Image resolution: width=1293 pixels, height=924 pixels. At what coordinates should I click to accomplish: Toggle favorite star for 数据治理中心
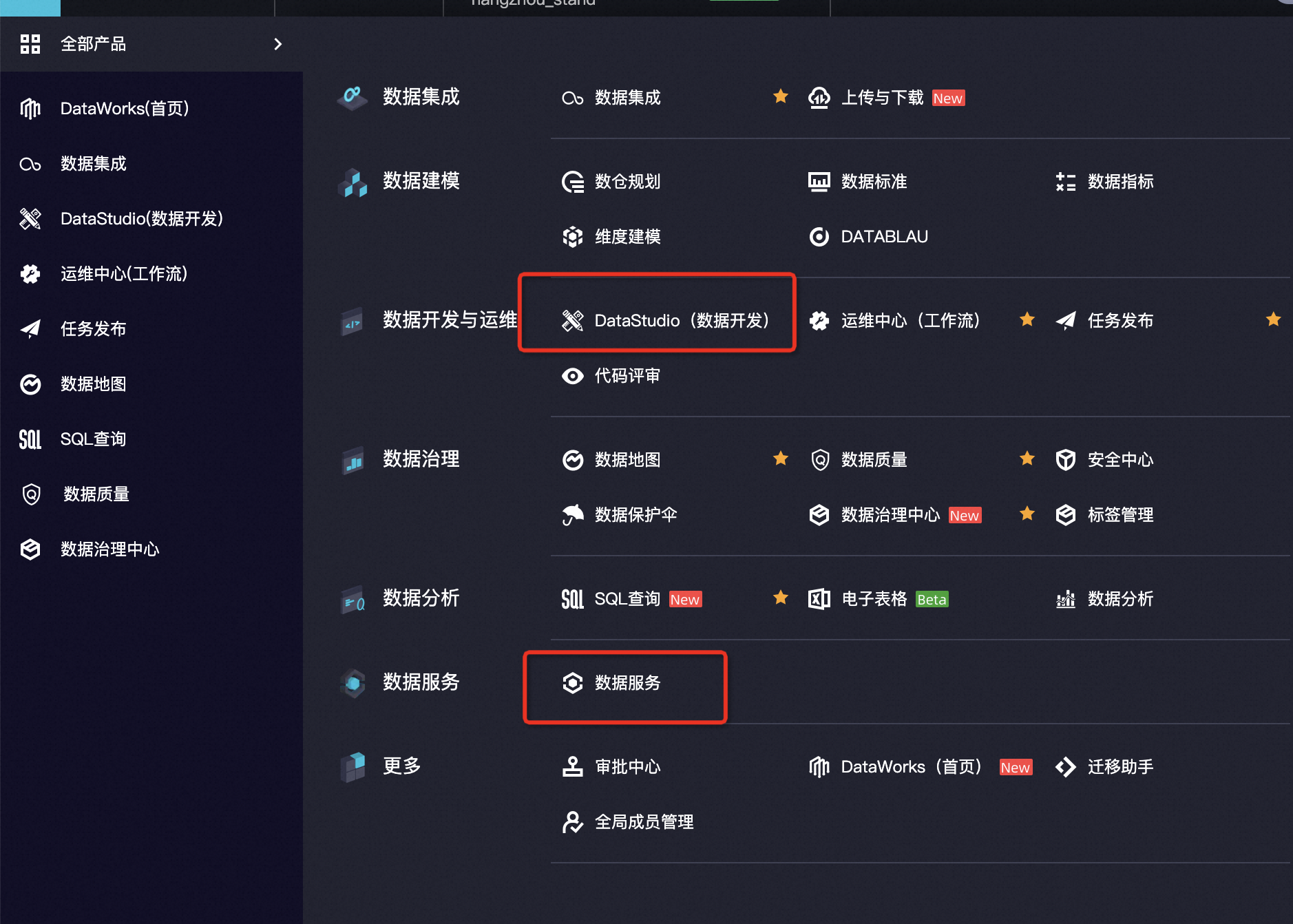point(1027,514)
